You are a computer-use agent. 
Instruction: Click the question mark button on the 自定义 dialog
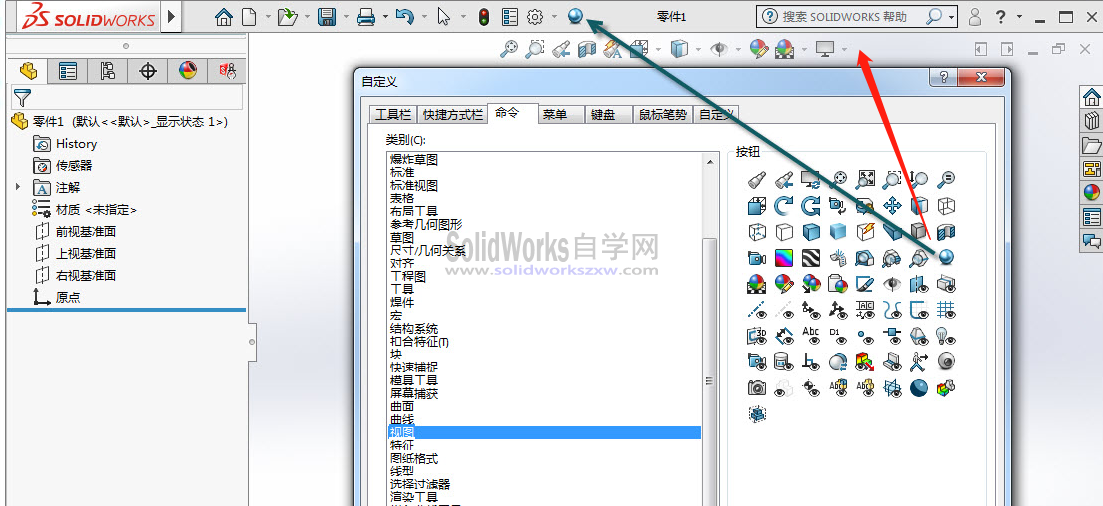click(x=944, y=77)
